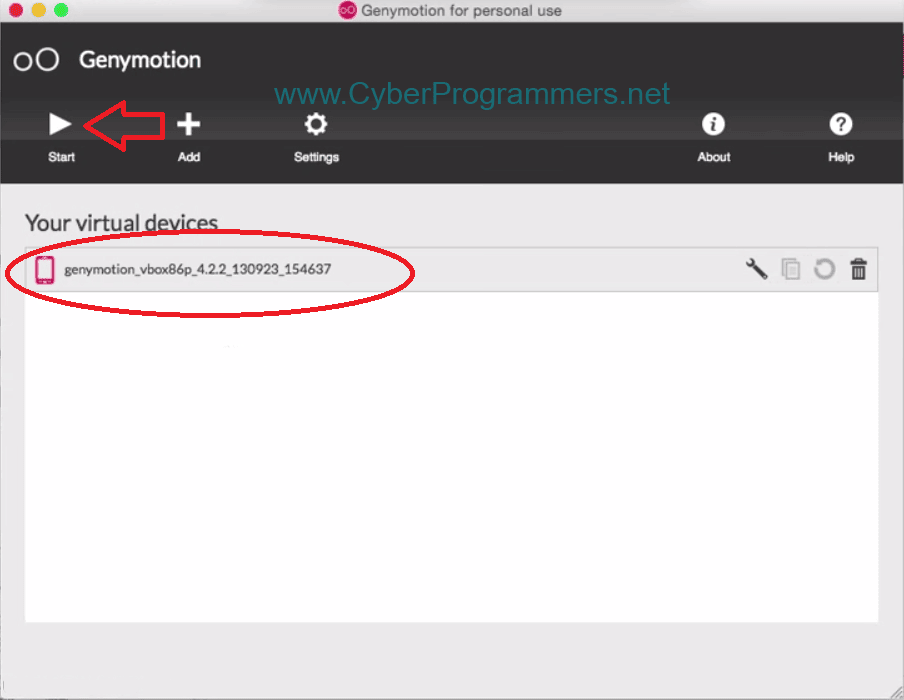Image resolution: width=904 pixels, height=700 pixels.
Task: Click the "Your virtual devices" heading
Action: (x=121, y=223)
